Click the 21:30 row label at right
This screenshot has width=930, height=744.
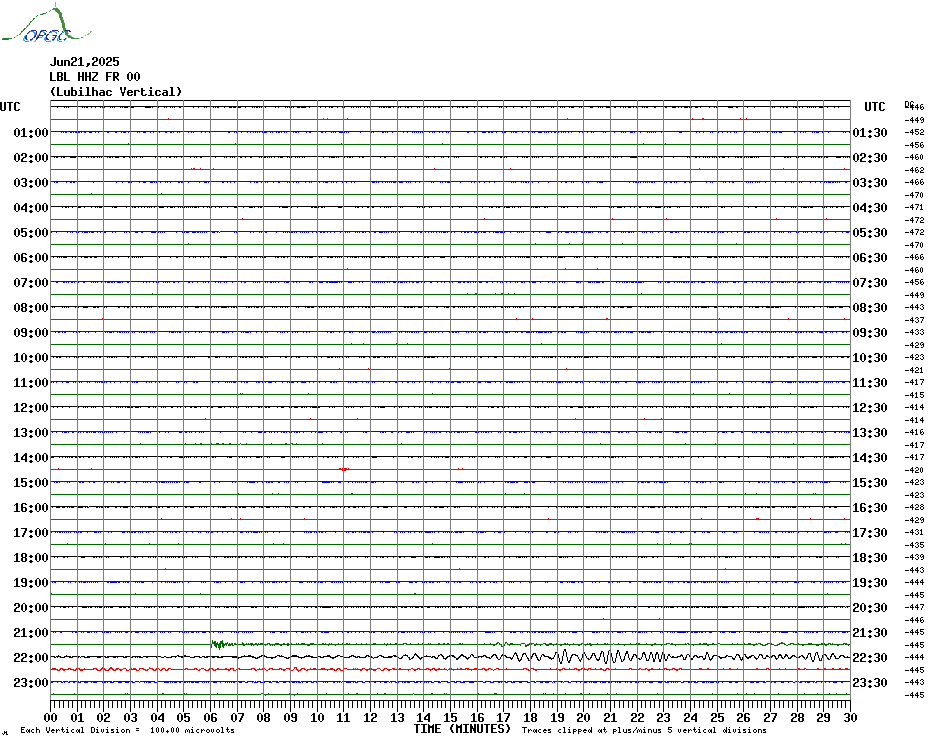(x=870, y=632)
